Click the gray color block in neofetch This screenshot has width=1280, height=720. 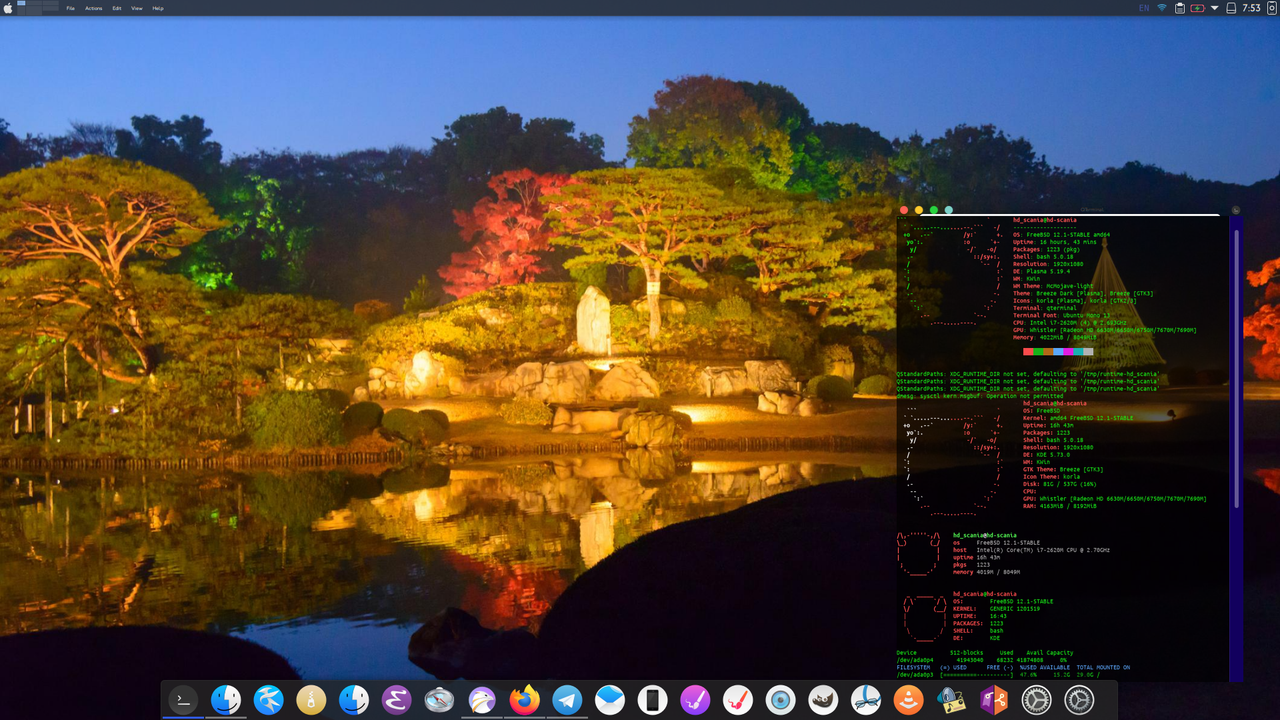[x=1088, y=351]
